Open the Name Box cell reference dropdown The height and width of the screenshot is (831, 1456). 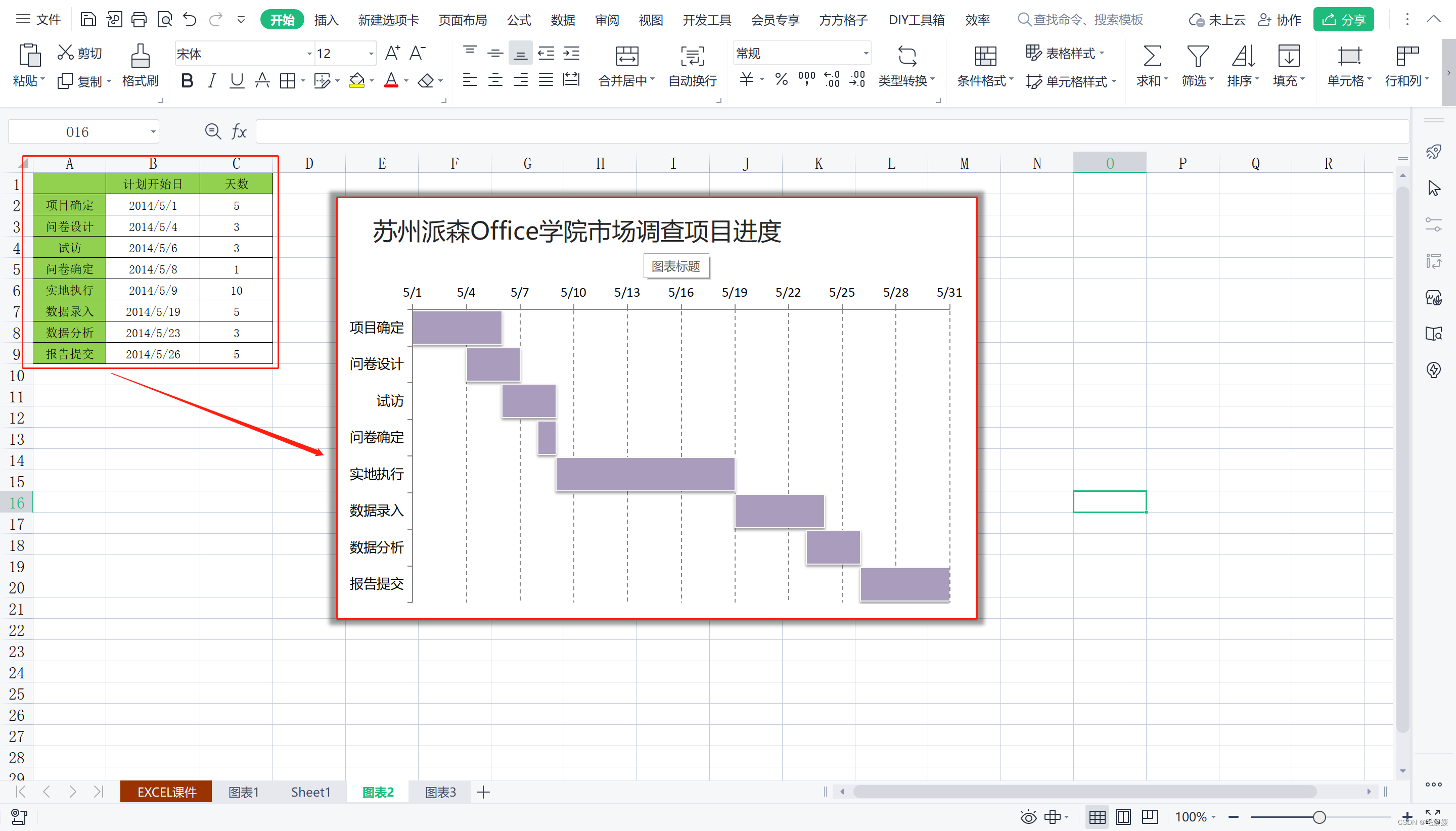pos(153,132)
